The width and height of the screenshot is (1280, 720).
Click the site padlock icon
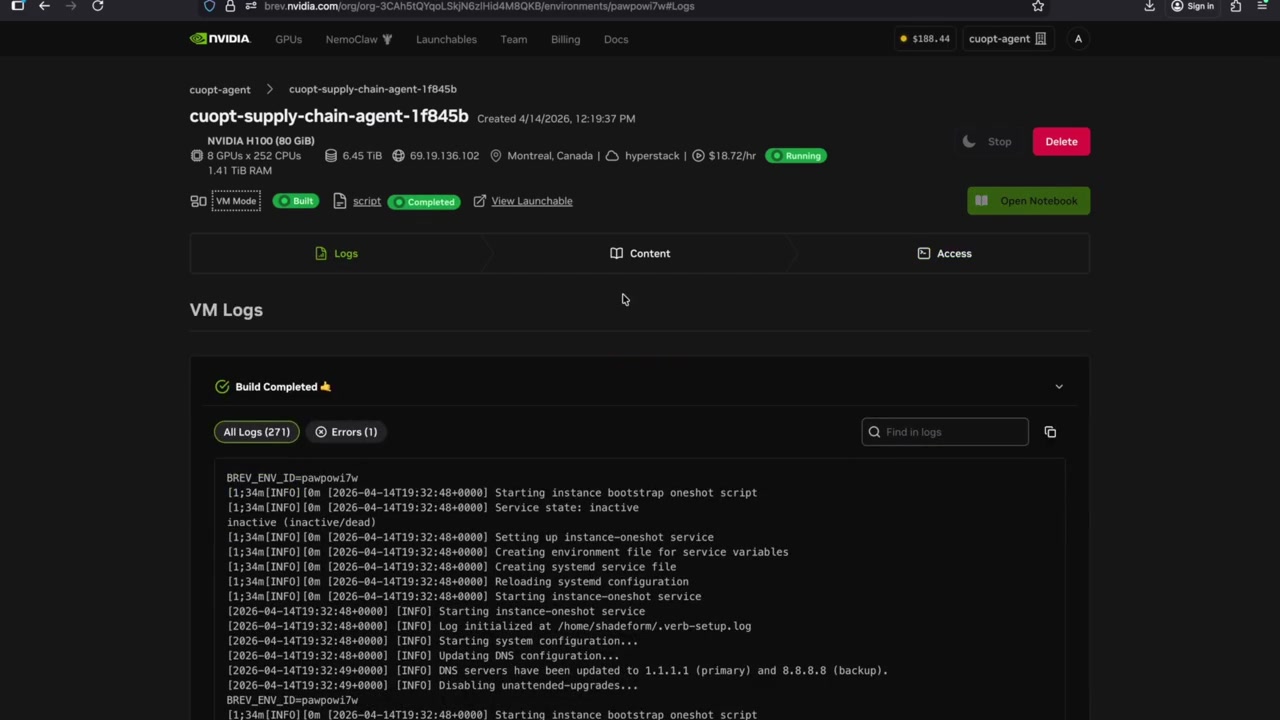(x=230, y=6)
